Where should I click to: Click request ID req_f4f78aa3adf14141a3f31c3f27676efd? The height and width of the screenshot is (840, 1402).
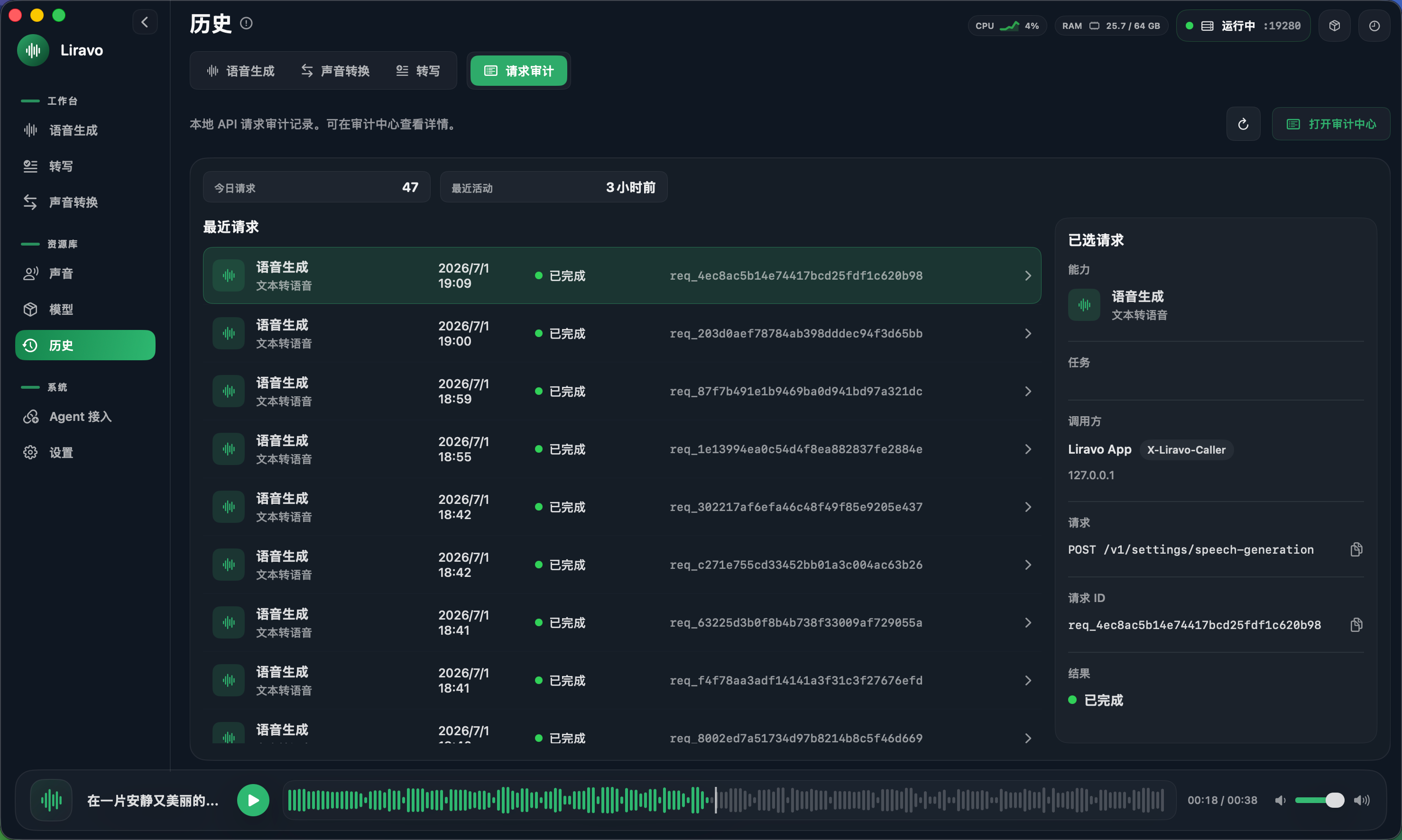[795, 680]
